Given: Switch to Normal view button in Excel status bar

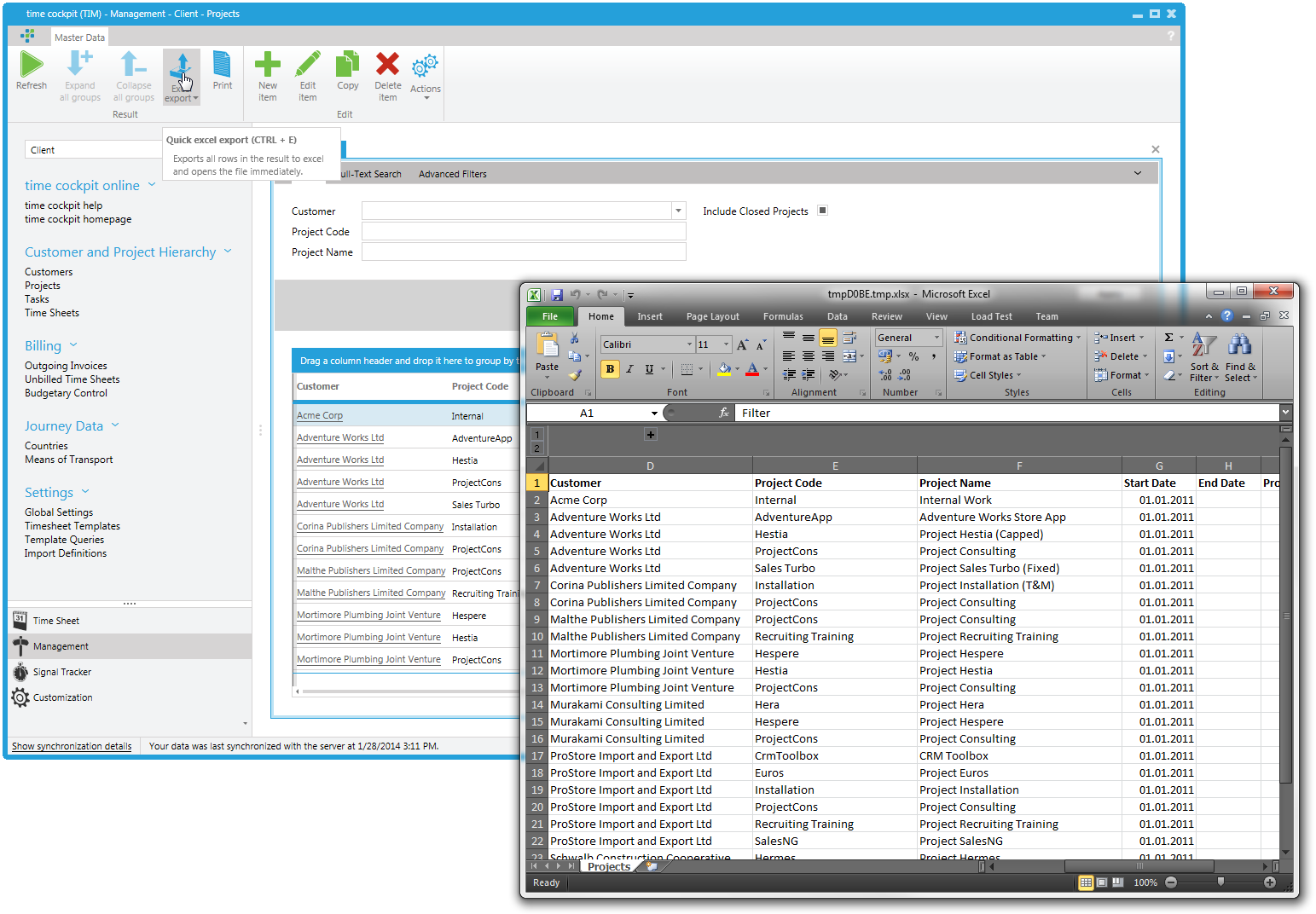Looking at the screenshot, I should (1086, 882).
